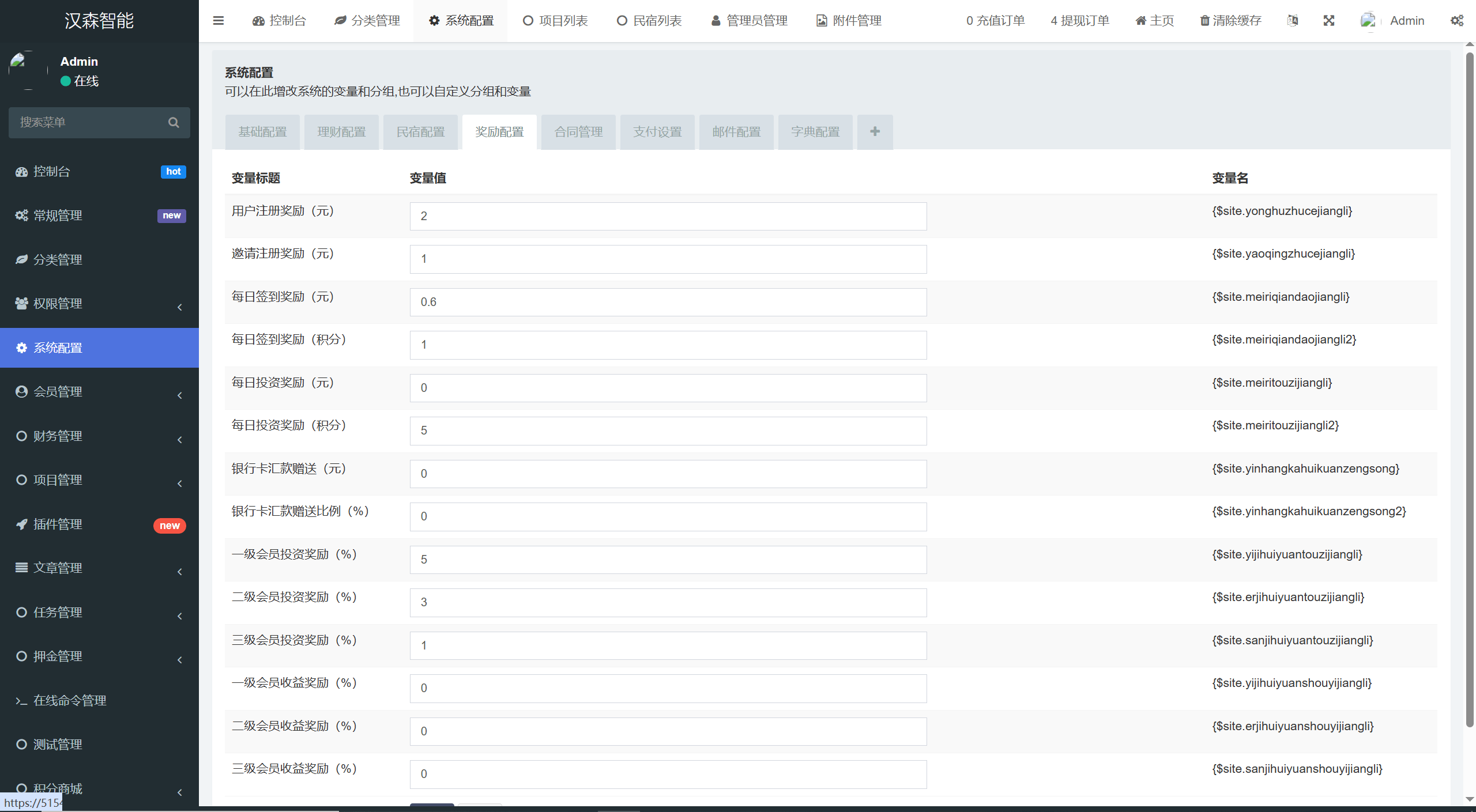Click the fullscreen expand icon in header

coord(1328,21)
